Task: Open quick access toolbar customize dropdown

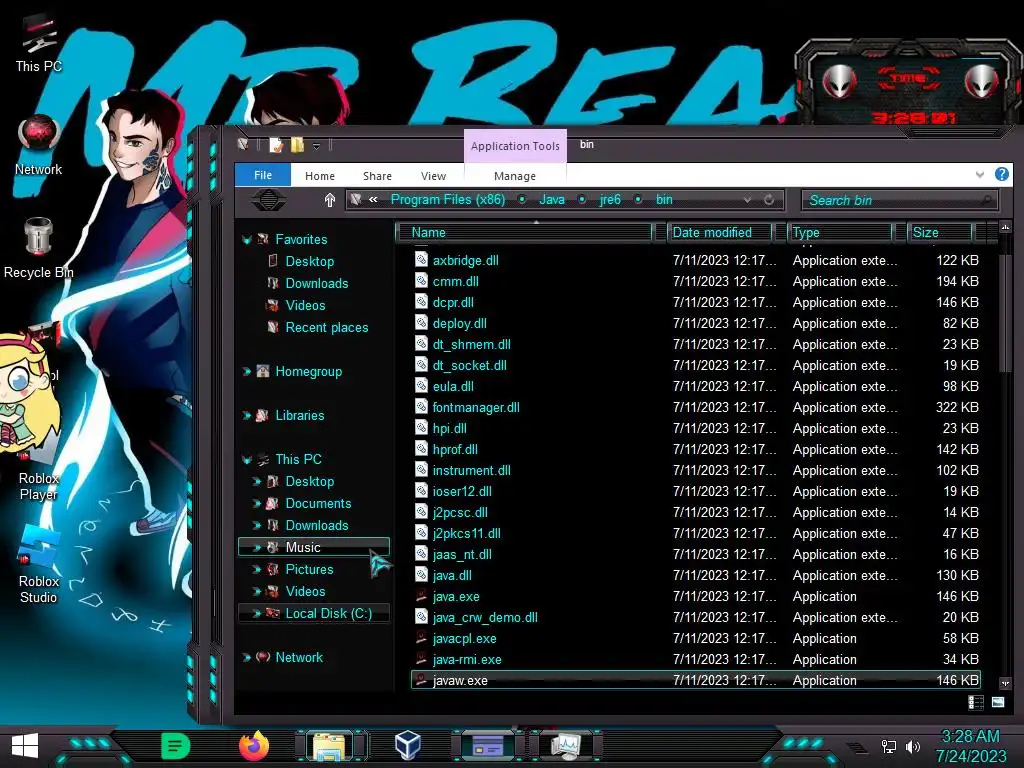Action: (x=316, y=146)
